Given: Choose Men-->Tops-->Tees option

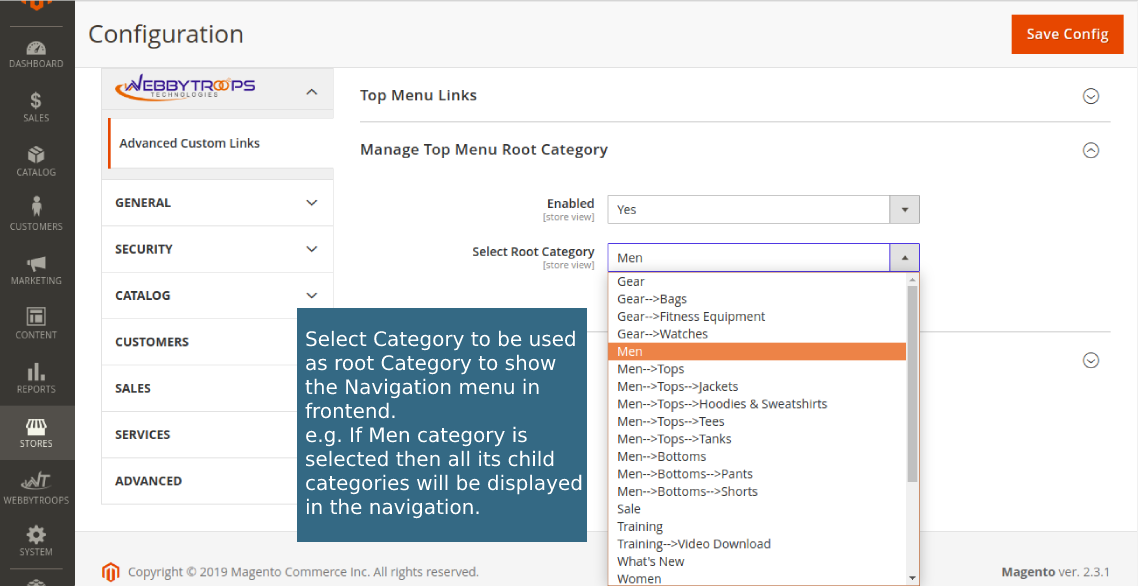Looking at the screenshot, I should pyautogui.click(x=757, y=421).
